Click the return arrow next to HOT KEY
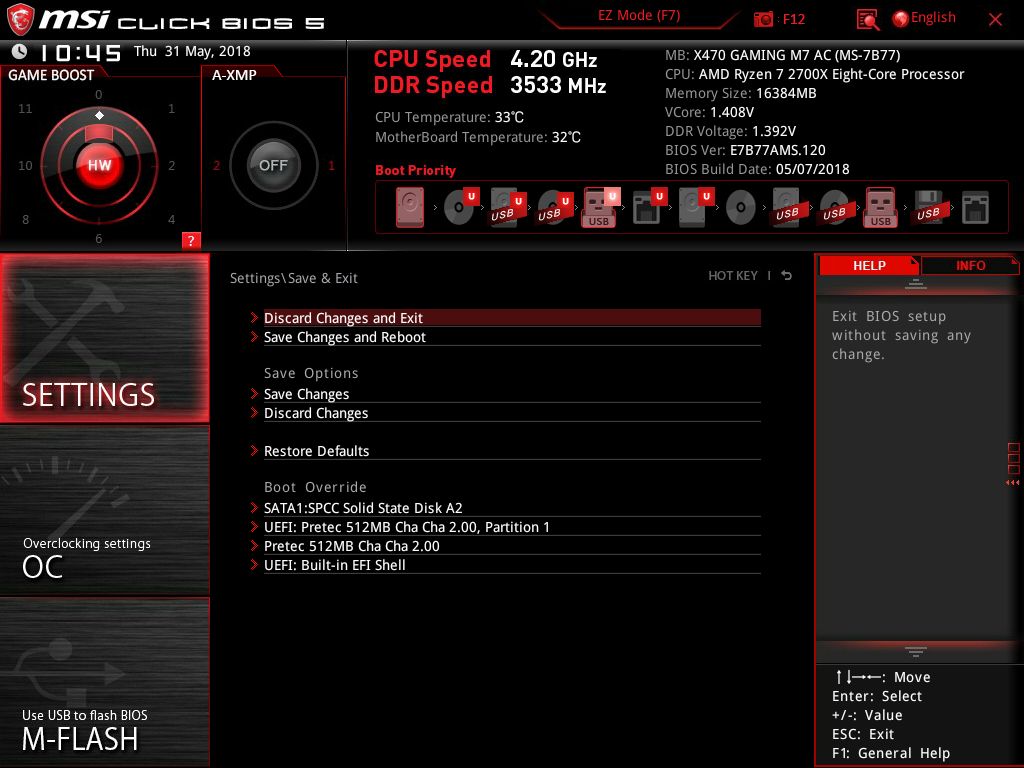Screen dimensions: 1024x768 pos(787,276)
